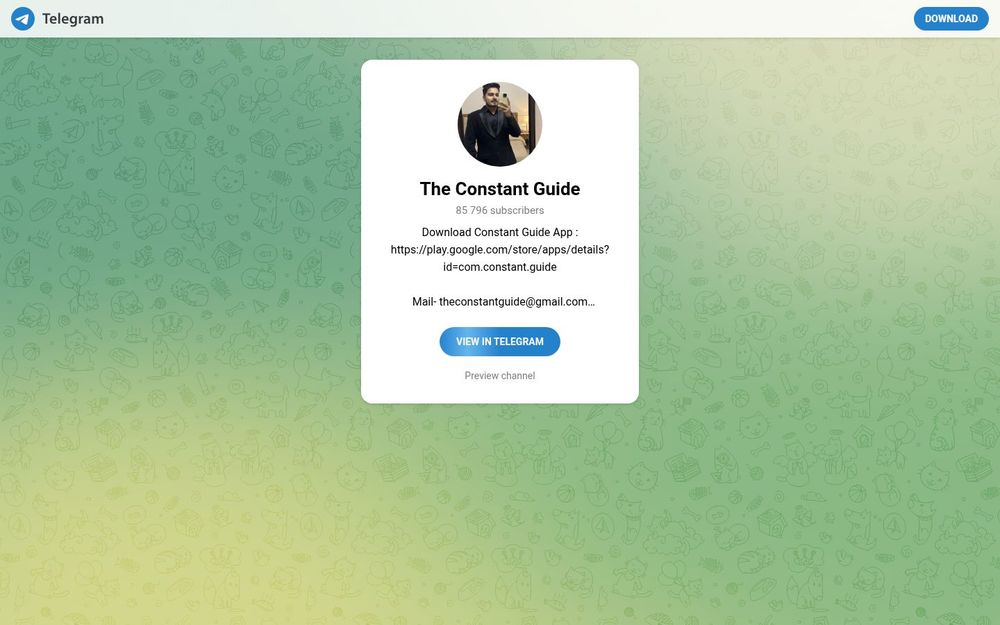Screen dimensions: 1000x625
Task: Open the play.google.com store link
Action: (x=500, y=249)
